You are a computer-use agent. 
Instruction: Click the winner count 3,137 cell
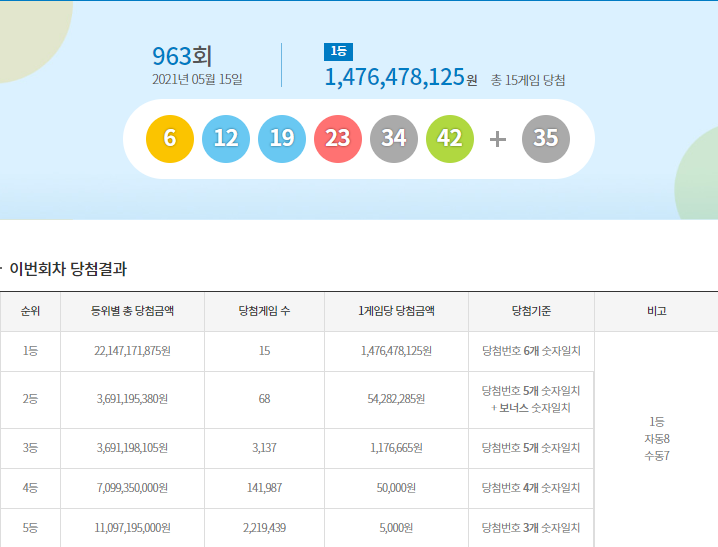tap(264, 448)
